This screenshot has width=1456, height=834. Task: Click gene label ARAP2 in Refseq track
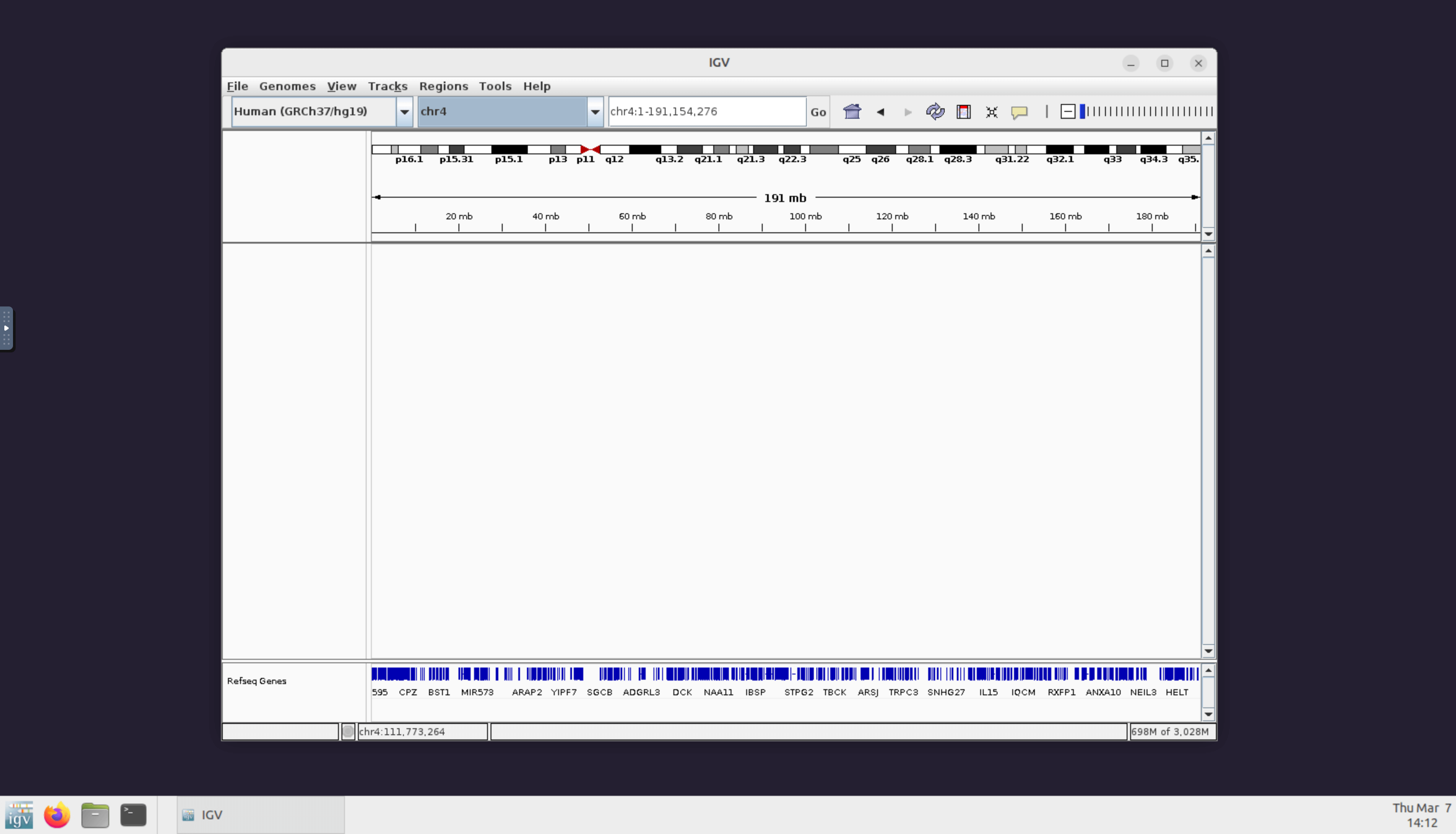527,692
